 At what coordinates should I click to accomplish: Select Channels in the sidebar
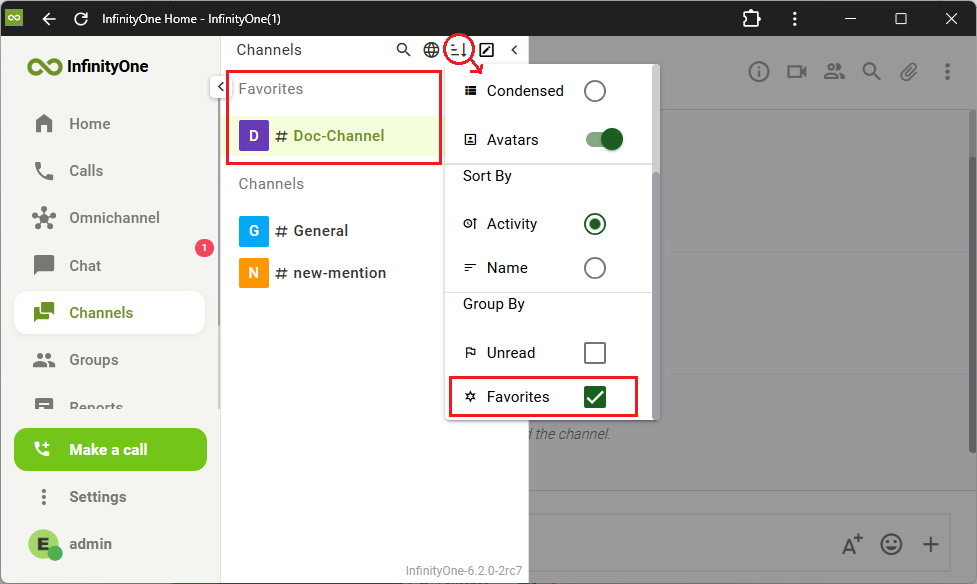coord(110,312)
